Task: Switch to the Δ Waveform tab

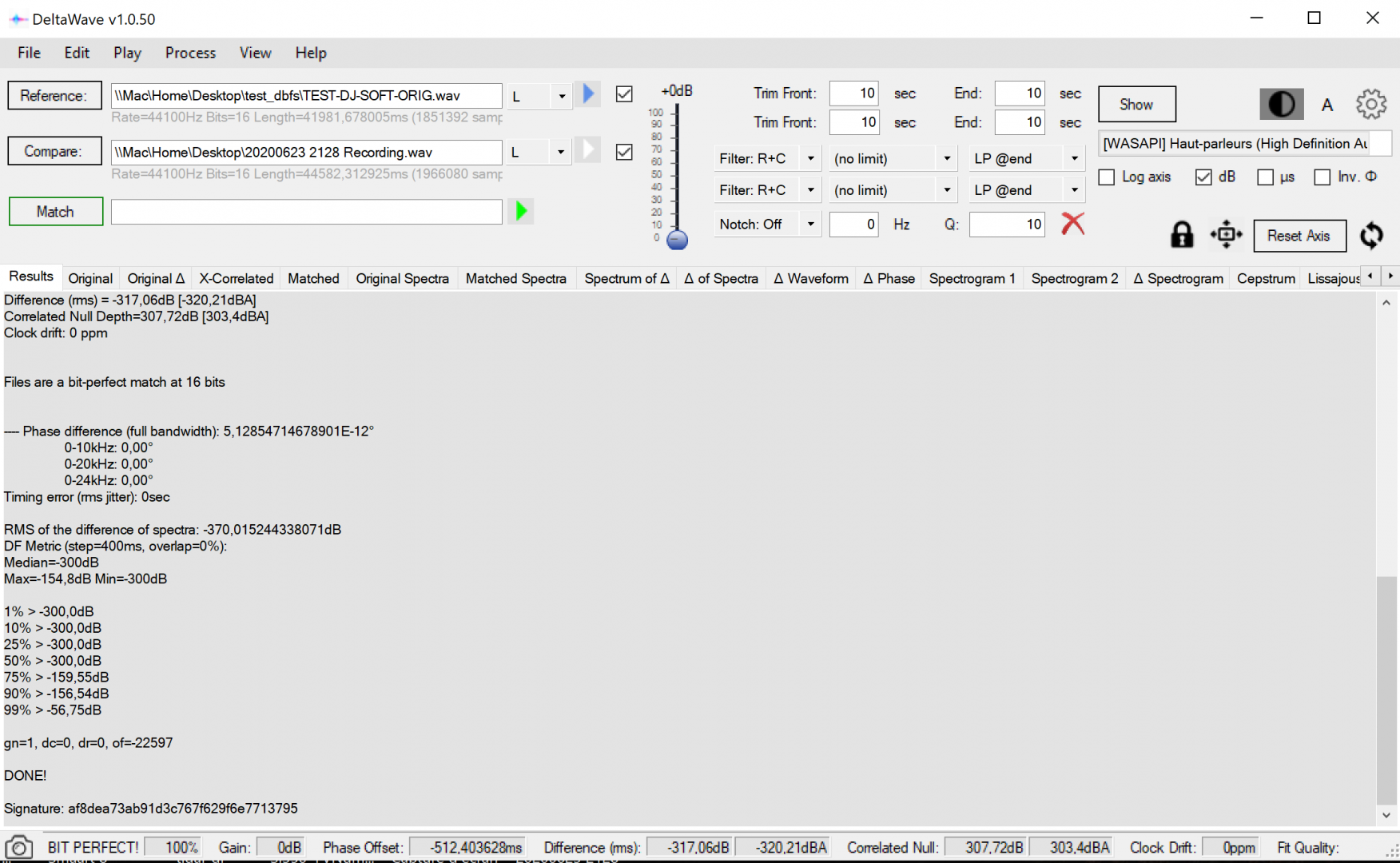Action: pyautogui.click(x=810, y=278)
